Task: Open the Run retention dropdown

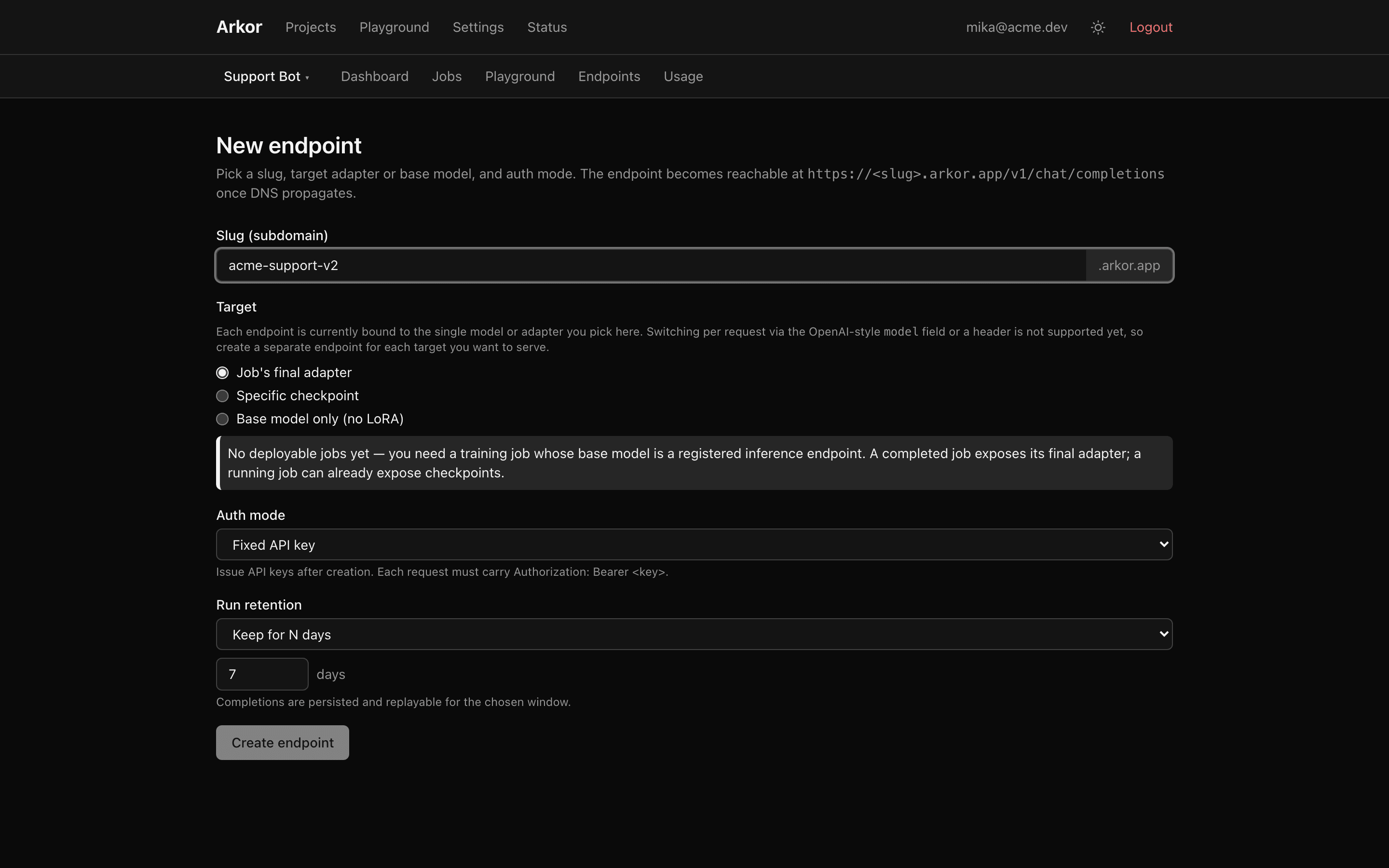Action: coord(694,634)
